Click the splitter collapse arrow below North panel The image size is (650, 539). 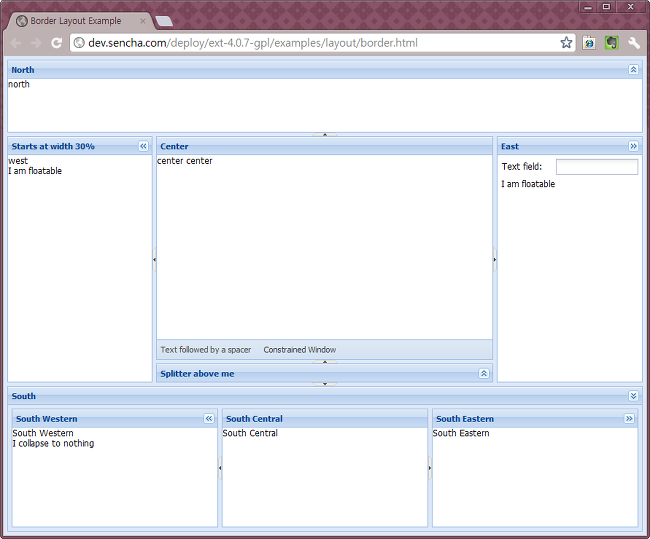[x=325, y=134]
